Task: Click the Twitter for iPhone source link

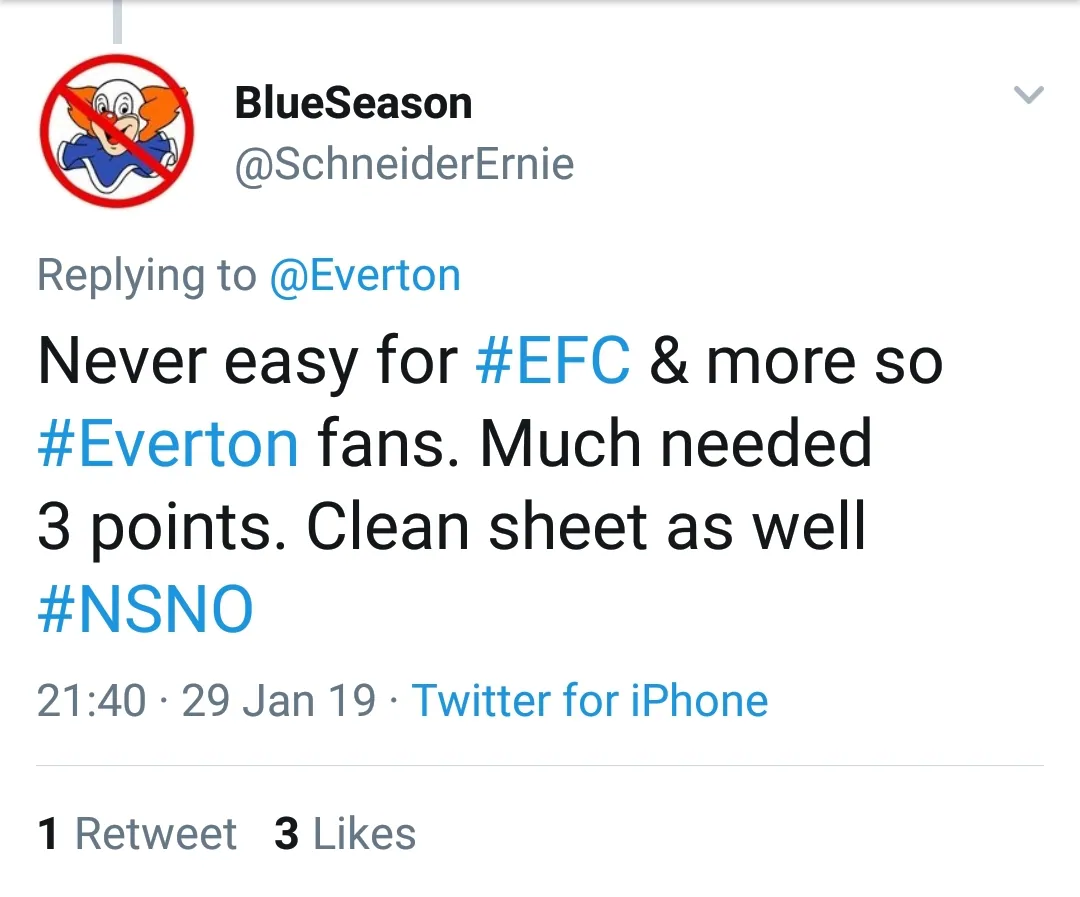Action: [589, 700]
